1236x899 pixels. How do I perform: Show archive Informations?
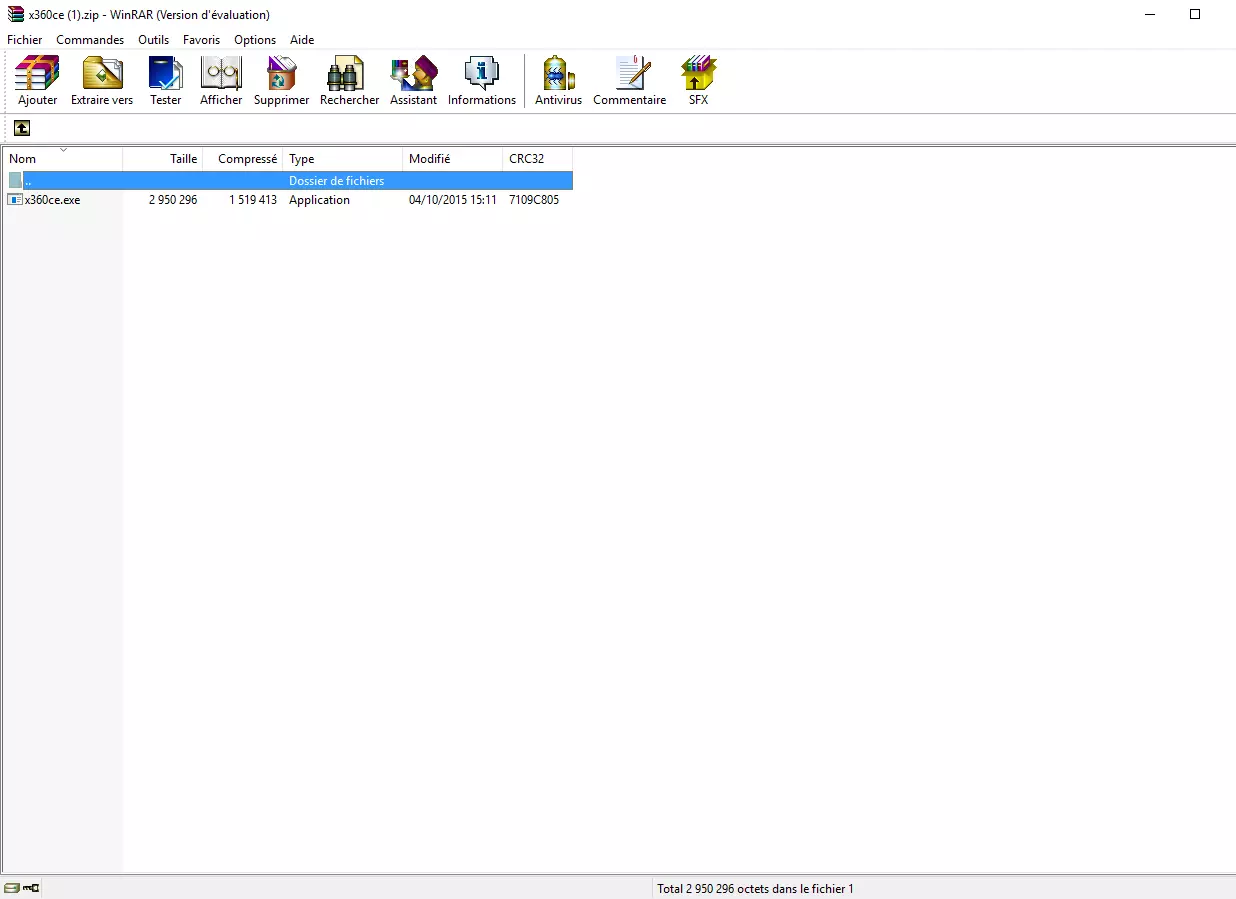click(x=482, y=73)
